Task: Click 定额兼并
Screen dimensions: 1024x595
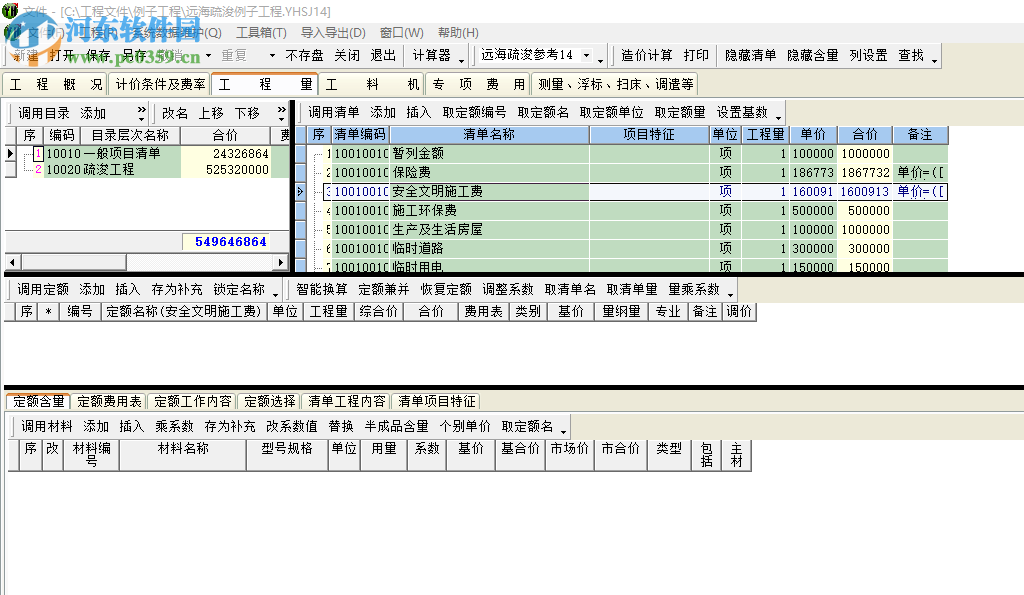Action: tap(383, 289)
